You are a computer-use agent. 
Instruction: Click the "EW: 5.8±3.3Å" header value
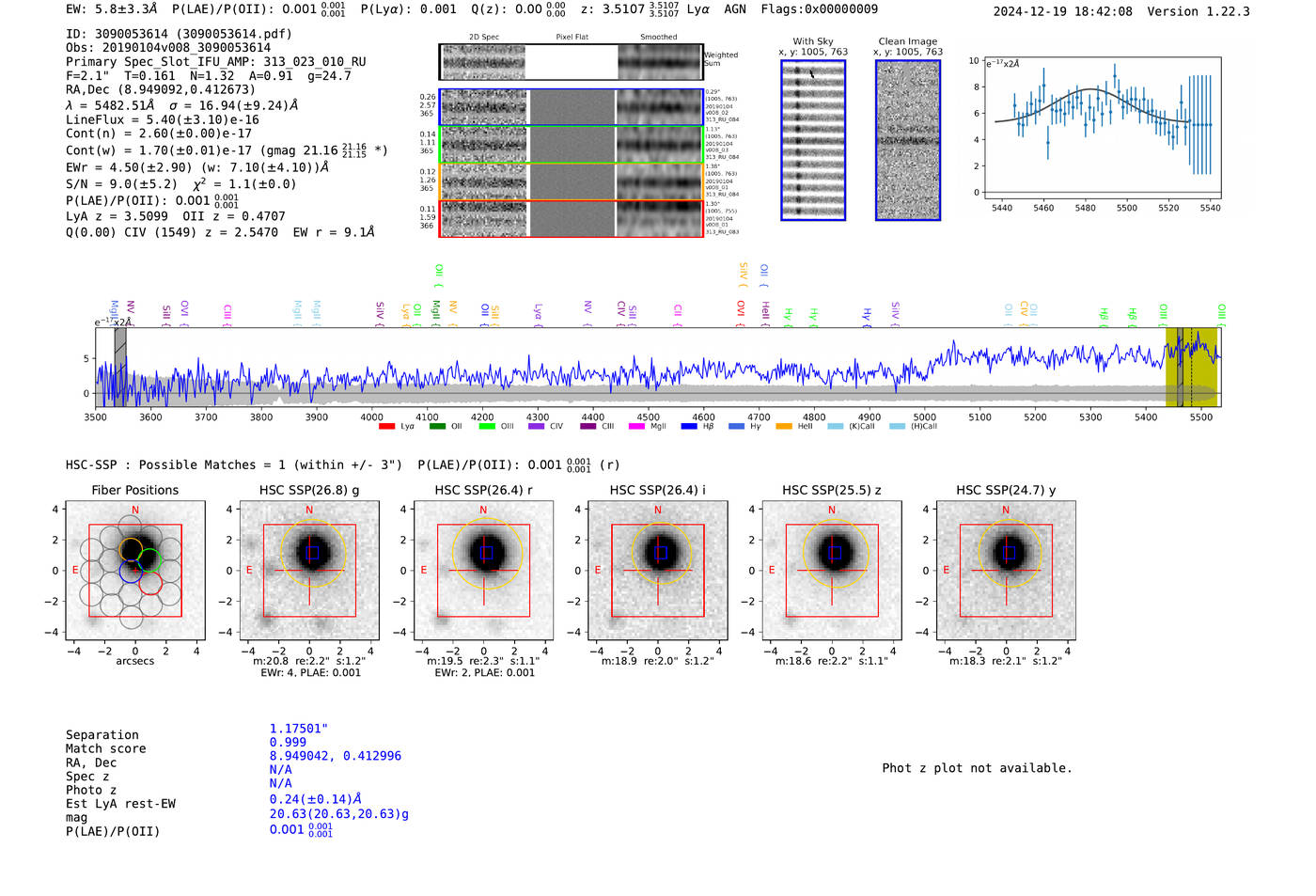click(111, 9)
